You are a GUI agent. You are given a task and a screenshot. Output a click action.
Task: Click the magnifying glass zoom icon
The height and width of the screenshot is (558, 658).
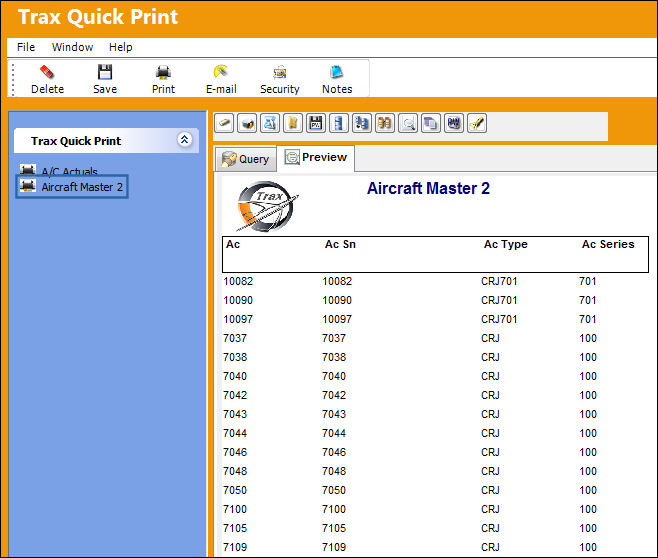pyautogui.click(x=408, y=123)
